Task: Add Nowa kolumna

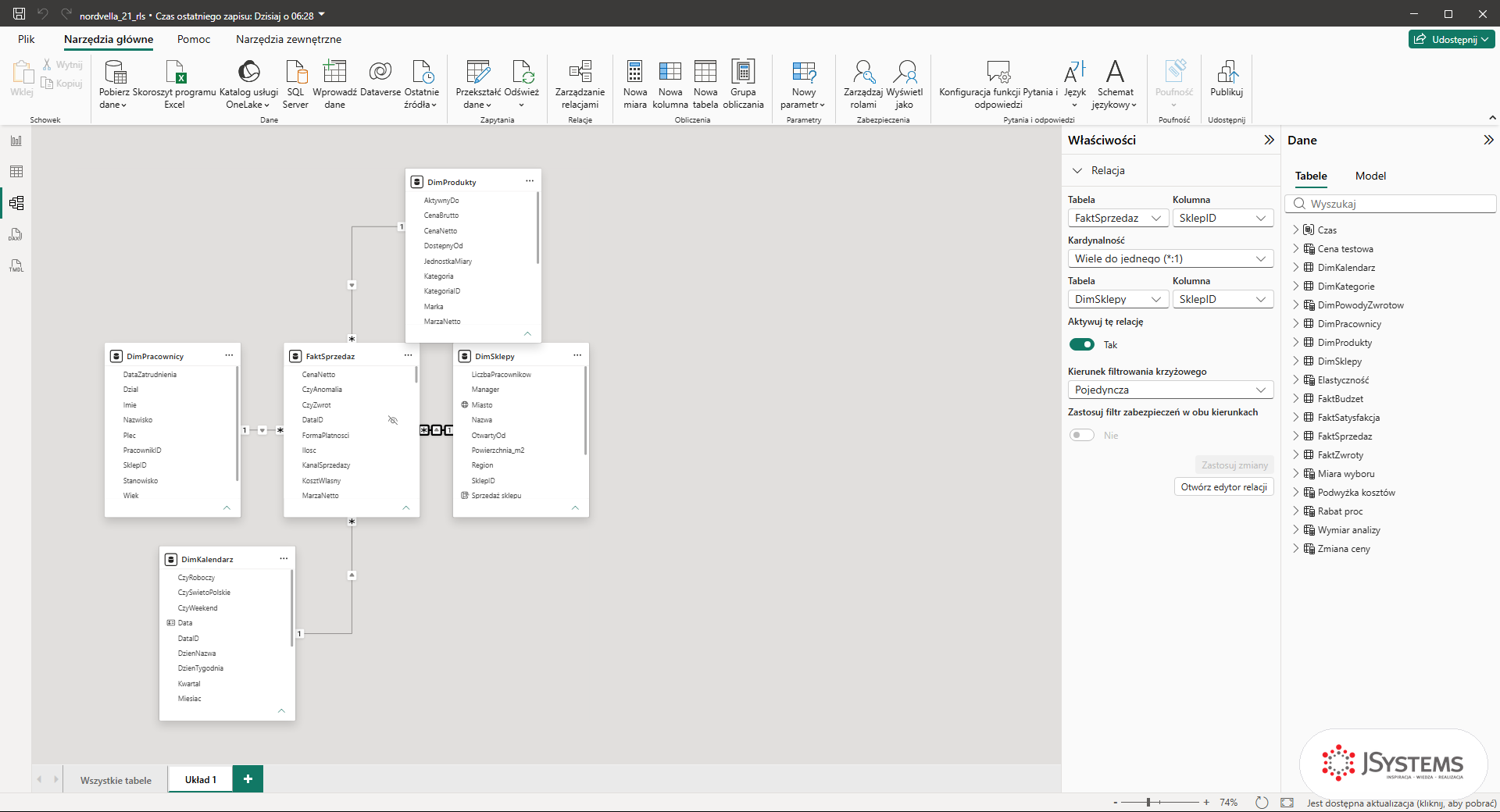Action: point(670,84)
